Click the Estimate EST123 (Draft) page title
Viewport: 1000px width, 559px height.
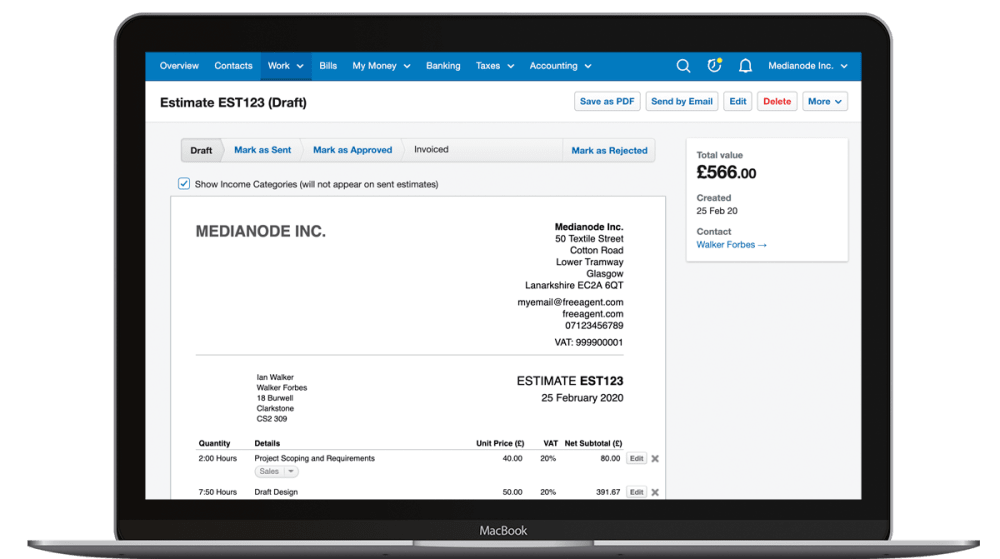[233, 103]
